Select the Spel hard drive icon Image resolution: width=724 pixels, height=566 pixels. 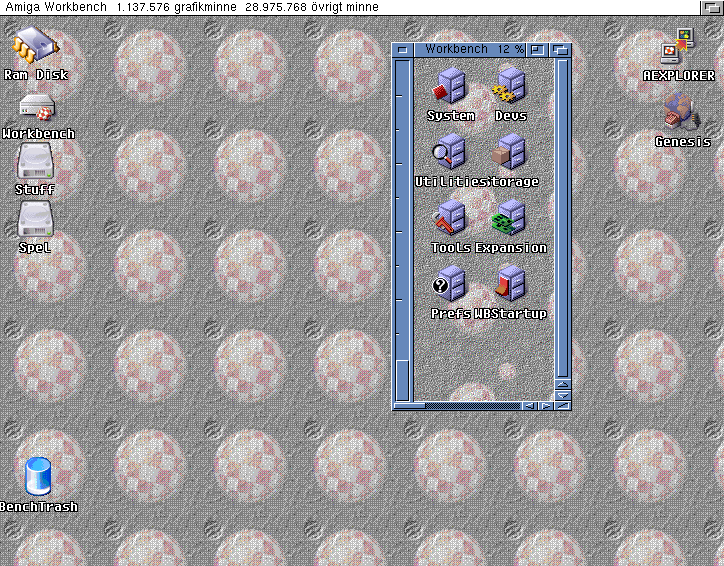35,220
